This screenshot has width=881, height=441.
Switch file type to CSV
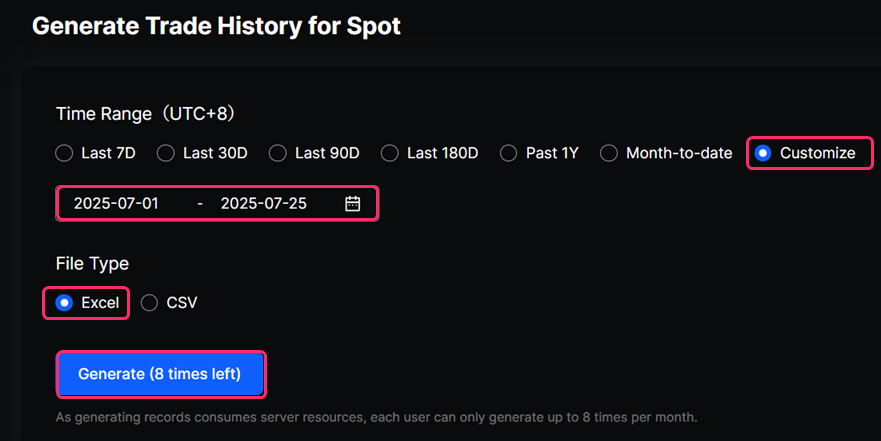click(x=169, y=303)
